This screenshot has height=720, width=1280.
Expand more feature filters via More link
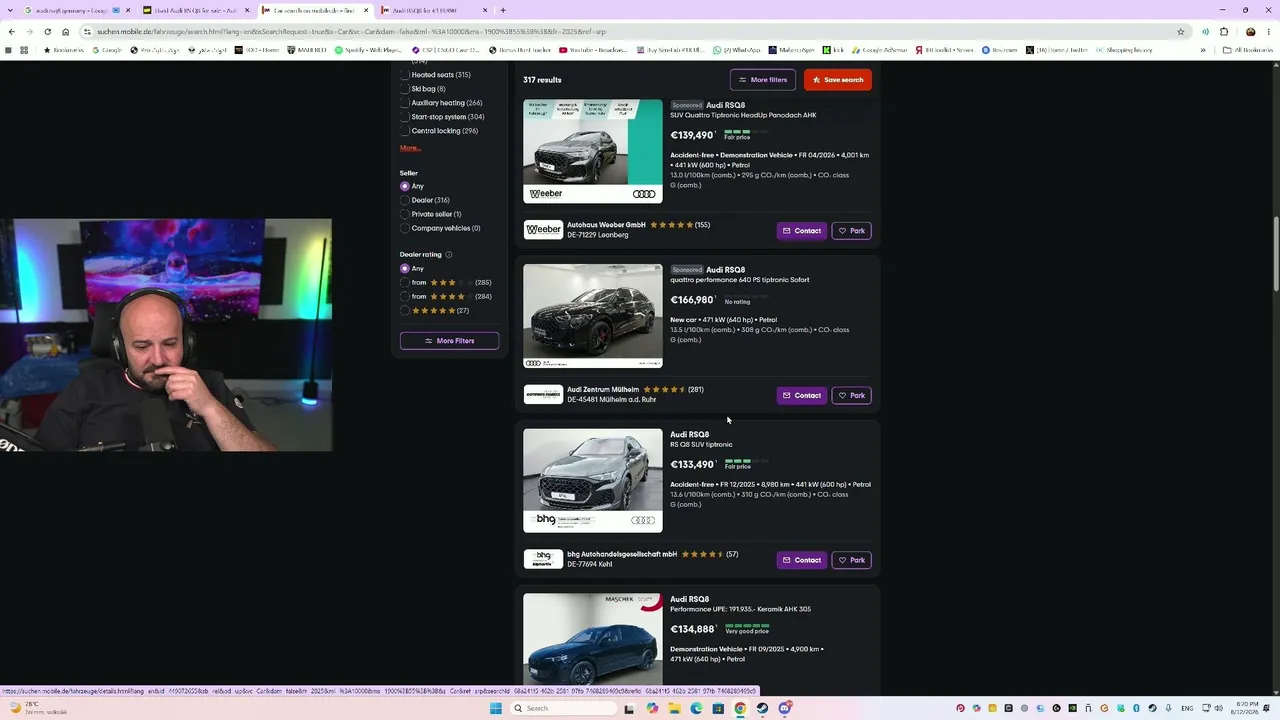410,148
